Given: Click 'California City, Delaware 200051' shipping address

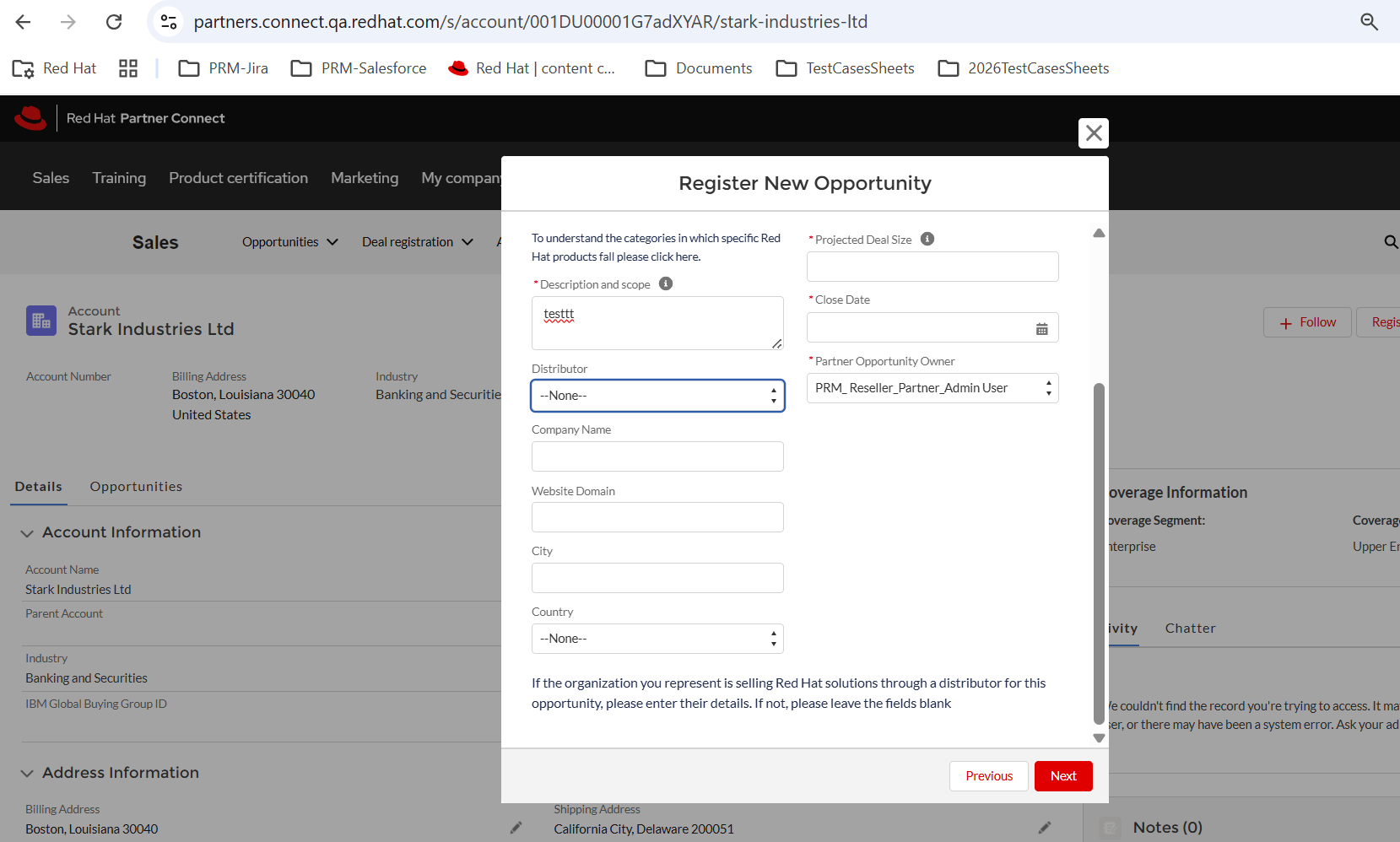Looking at the screenshot, I should pyautogui.click(x=644, y=829).
